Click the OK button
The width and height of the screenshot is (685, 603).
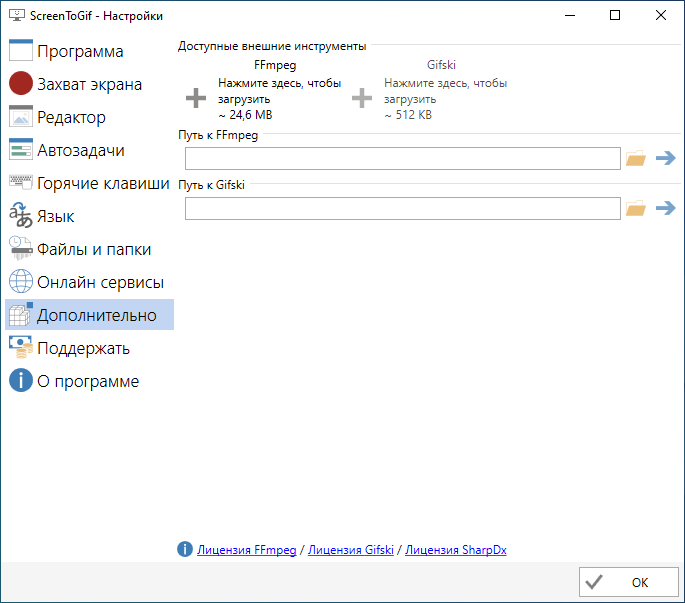coord(629,582)
